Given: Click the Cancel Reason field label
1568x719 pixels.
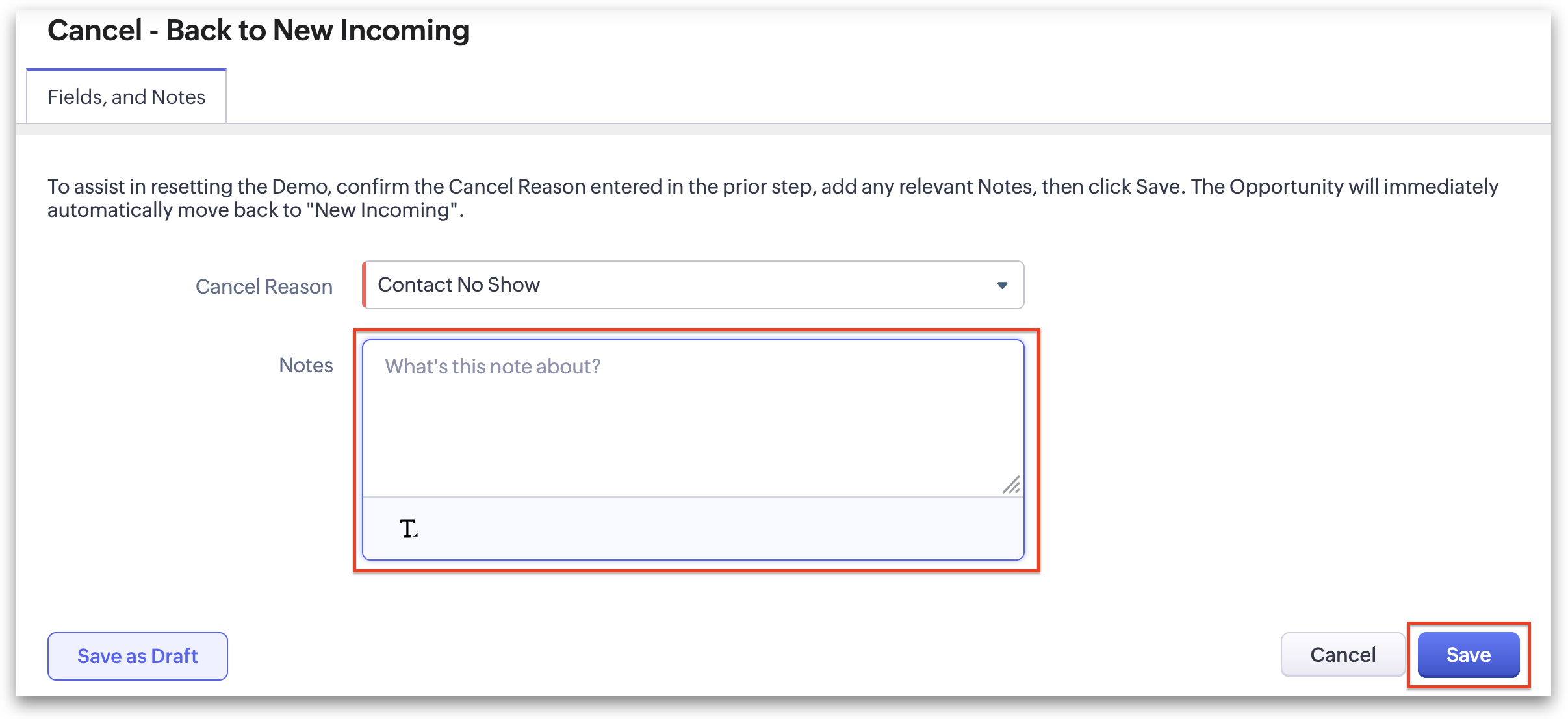Looking at the screenshot, I should [x=264, y=286].
